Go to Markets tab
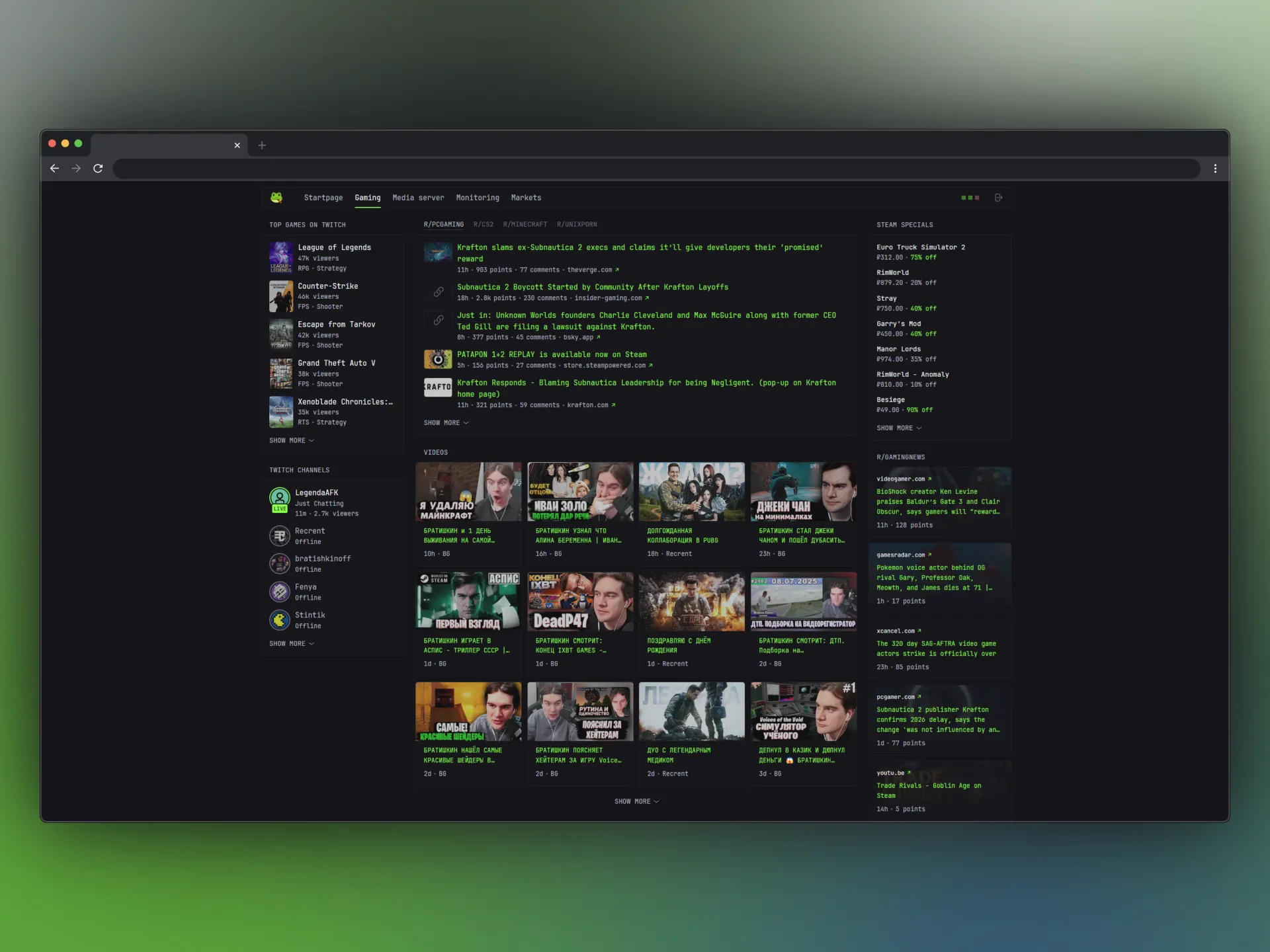Viewport: 1270px width, 952px height. point(526,198)
